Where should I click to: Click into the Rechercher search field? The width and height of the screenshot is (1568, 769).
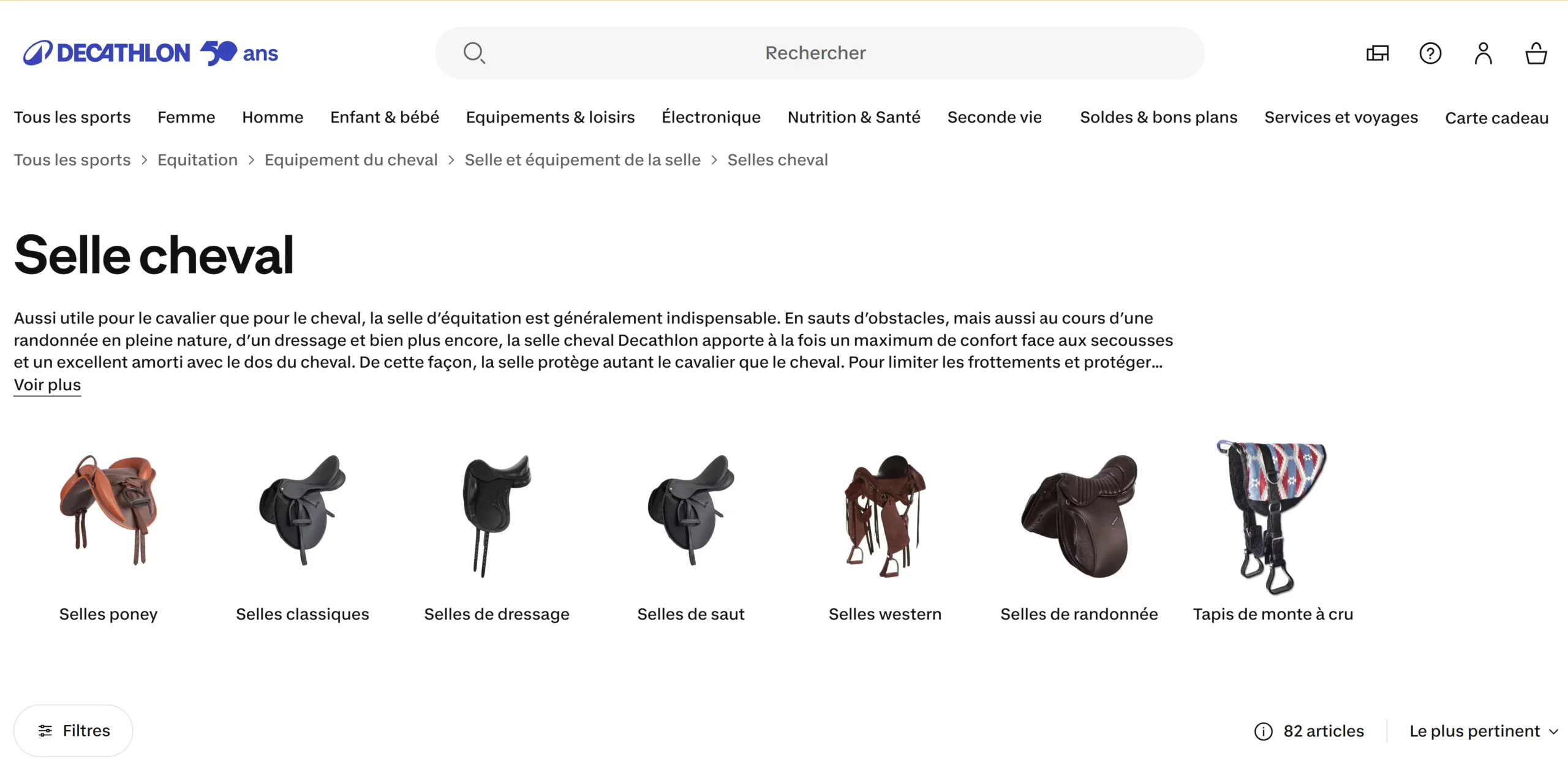coord(820,53)
